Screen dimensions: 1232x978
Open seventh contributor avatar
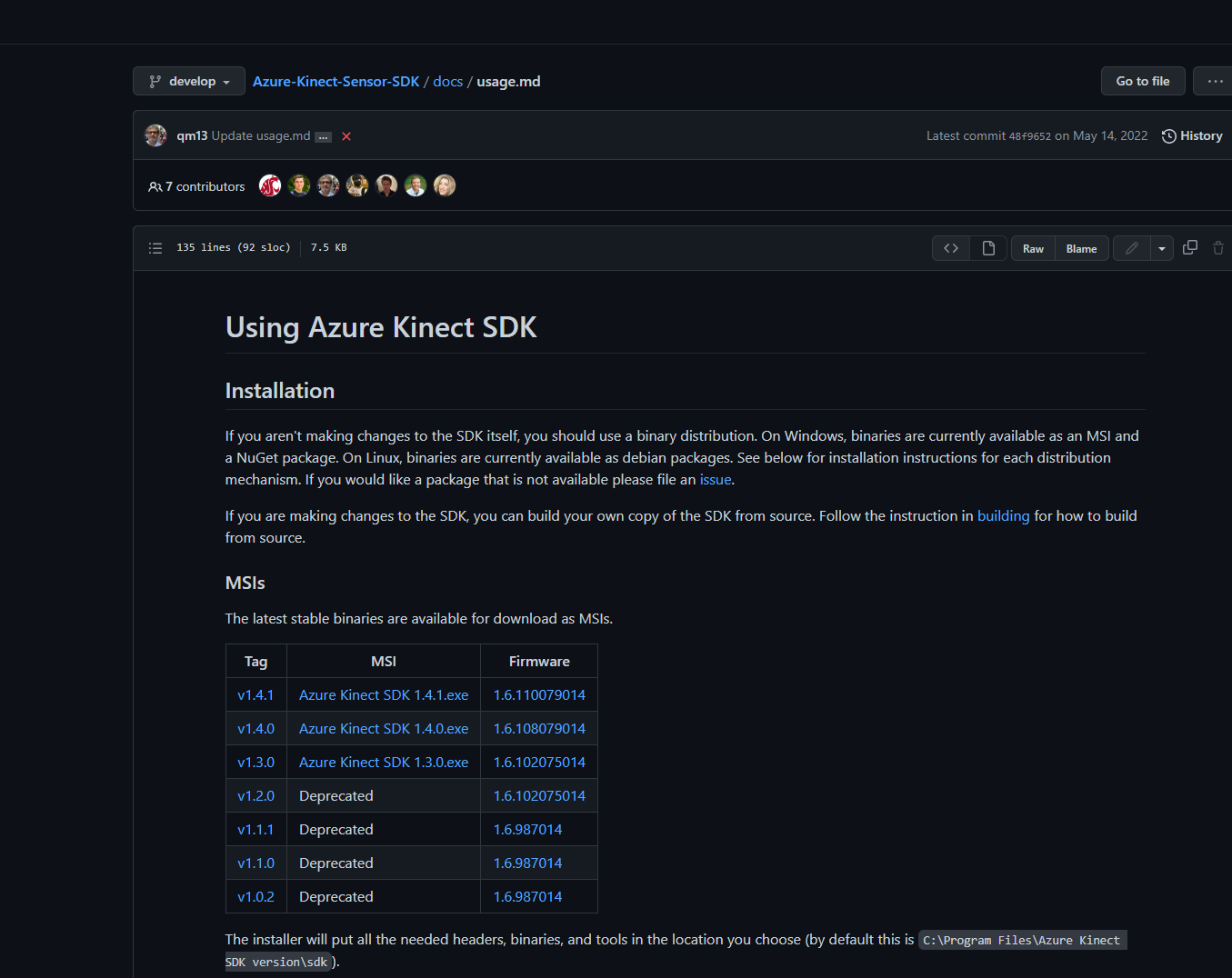click(445, 185)
